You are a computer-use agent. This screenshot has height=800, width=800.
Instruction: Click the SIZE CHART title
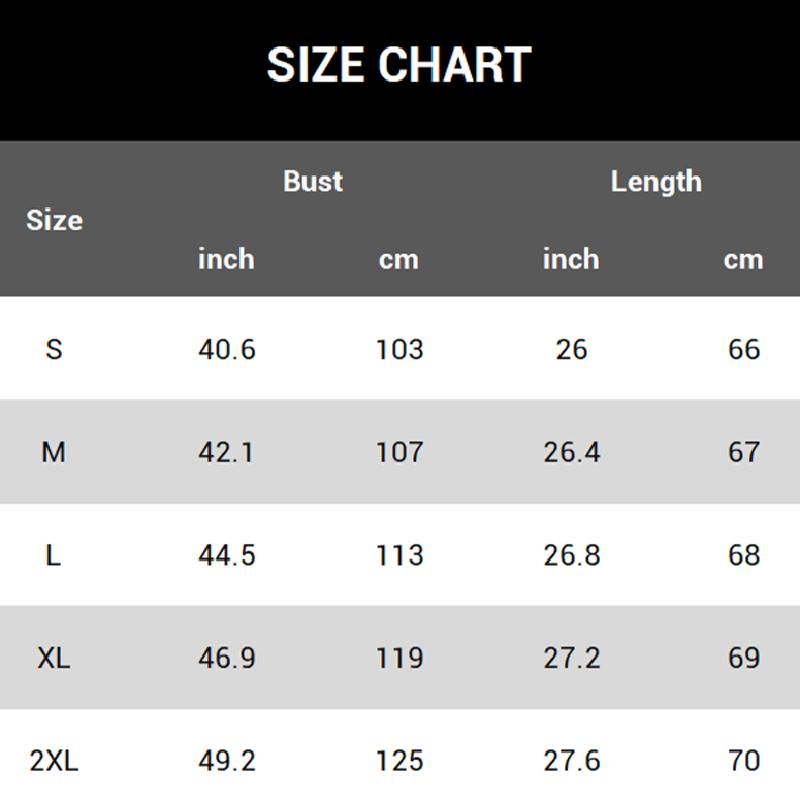point(398,65)
